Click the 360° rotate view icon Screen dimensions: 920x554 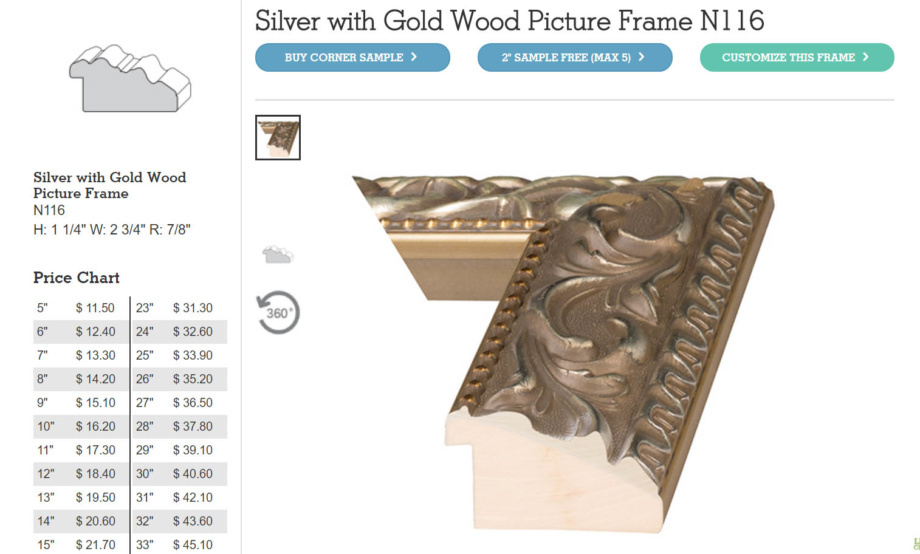278,312
